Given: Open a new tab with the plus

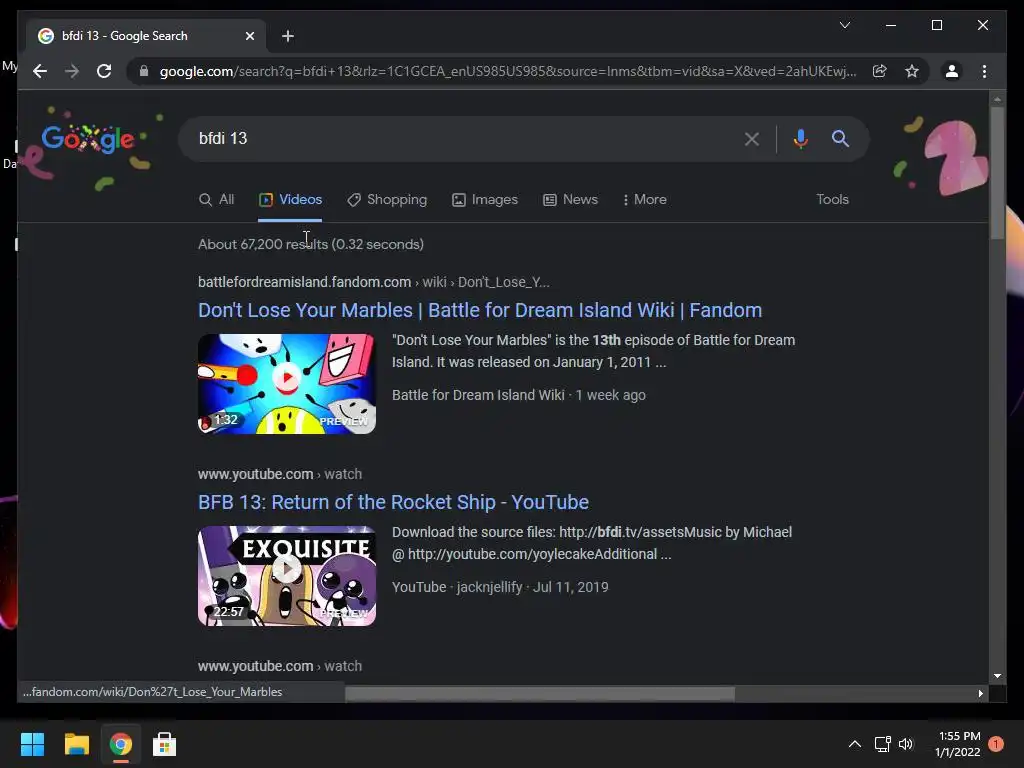Looking at the screenshot, I should click(x=288, y=36).
